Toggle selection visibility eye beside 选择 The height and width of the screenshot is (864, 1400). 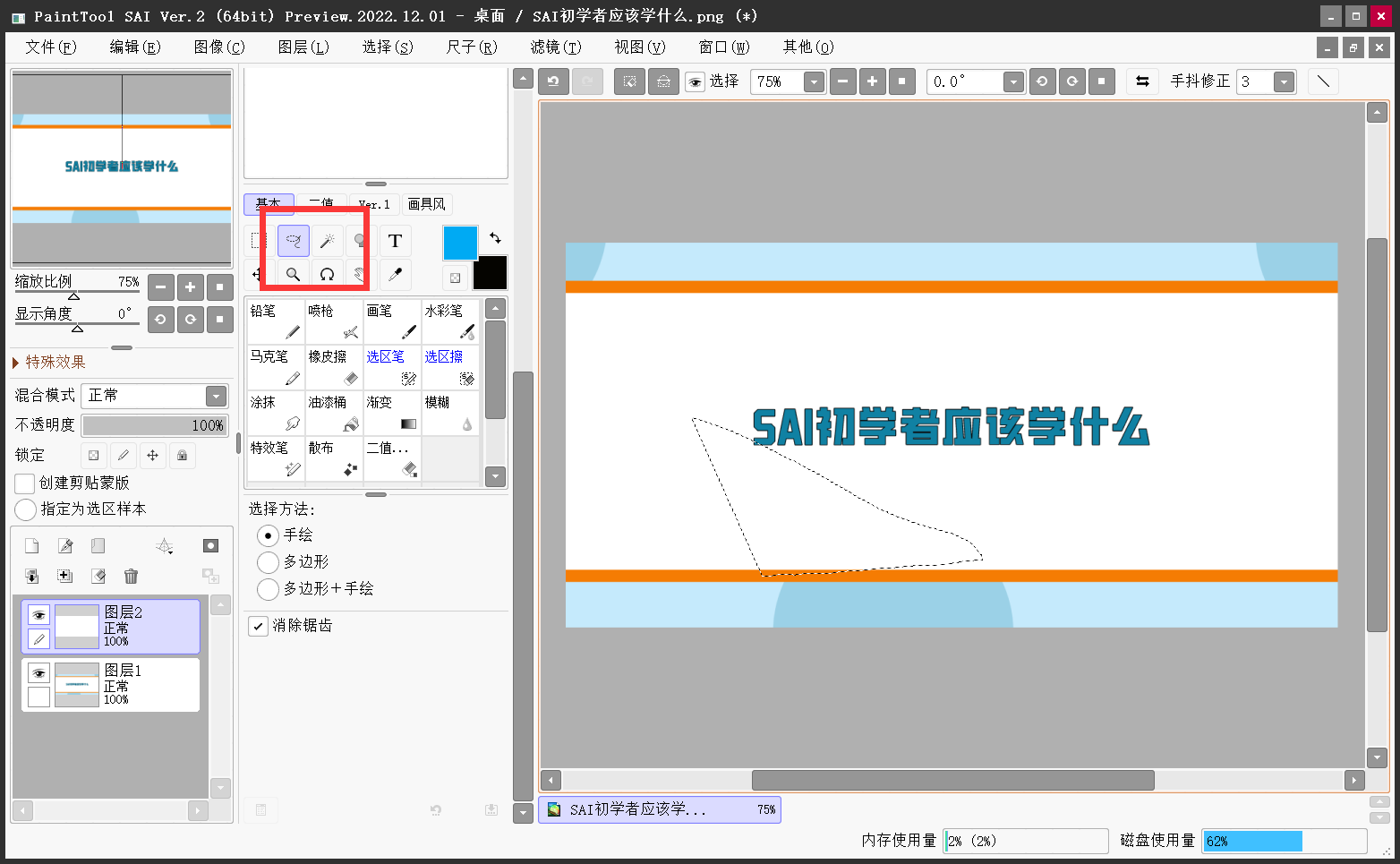695,82
